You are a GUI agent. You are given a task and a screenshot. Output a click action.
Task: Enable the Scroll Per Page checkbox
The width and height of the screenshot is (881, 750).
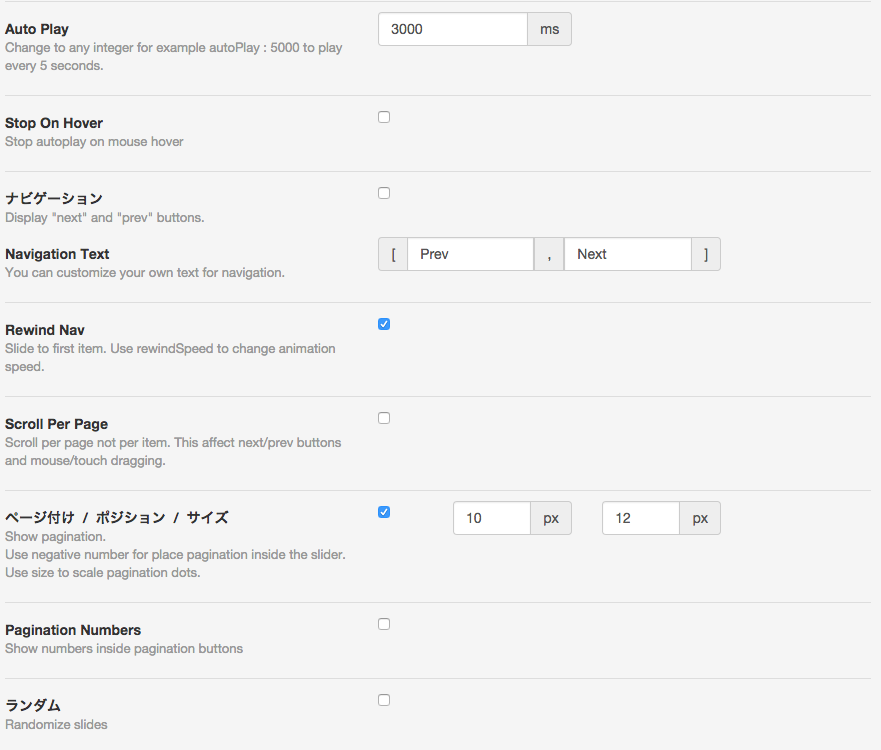click(384, 418)
